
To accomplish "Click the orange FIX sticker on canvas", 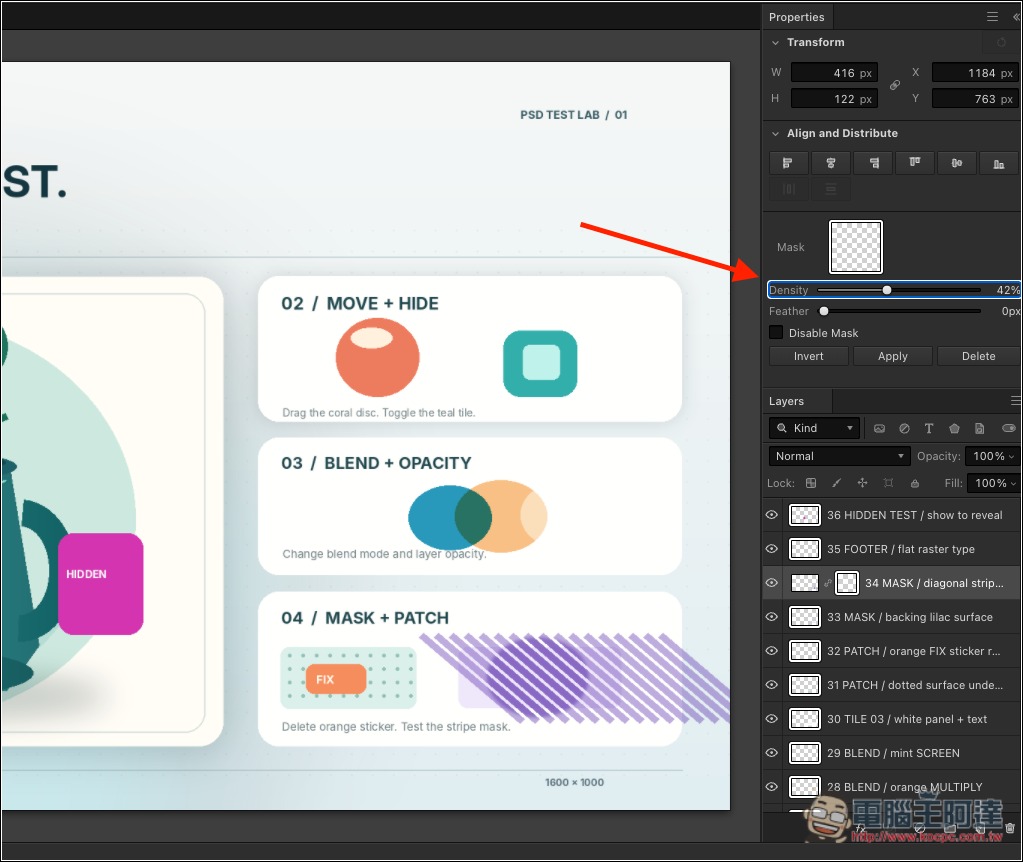I will click(335, 679).
